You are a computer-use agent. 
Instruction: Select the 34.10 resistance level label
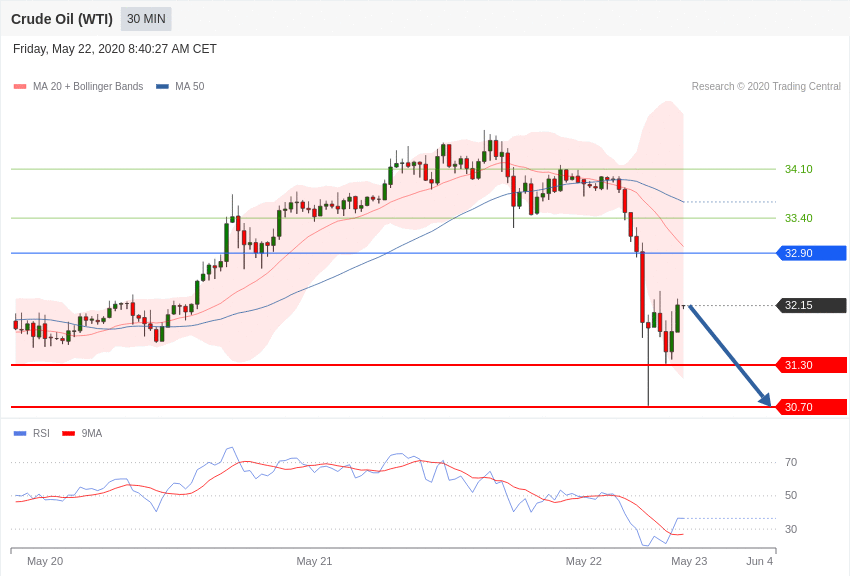pos(799,169)
